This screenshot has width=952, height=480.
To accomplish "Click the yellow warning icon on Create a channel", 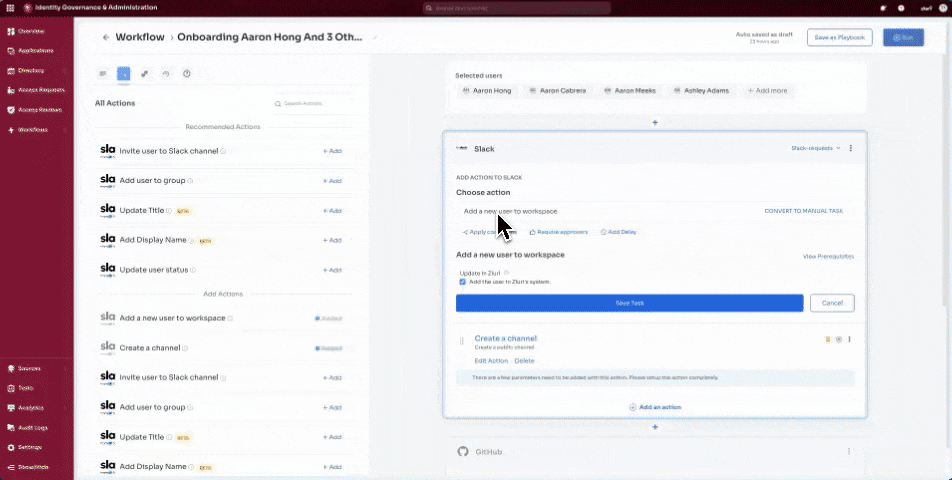I will 828,339.
